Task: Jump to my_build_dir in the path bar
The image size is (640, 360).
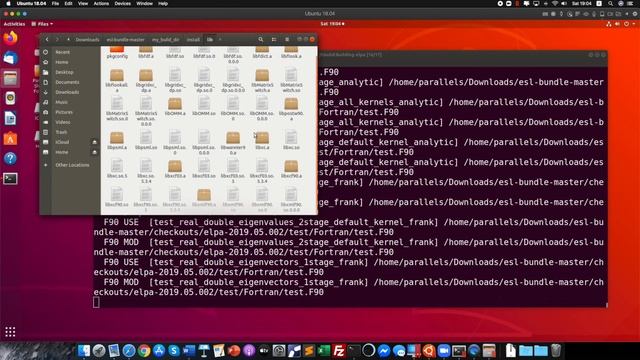Action: tap(165, 40)
